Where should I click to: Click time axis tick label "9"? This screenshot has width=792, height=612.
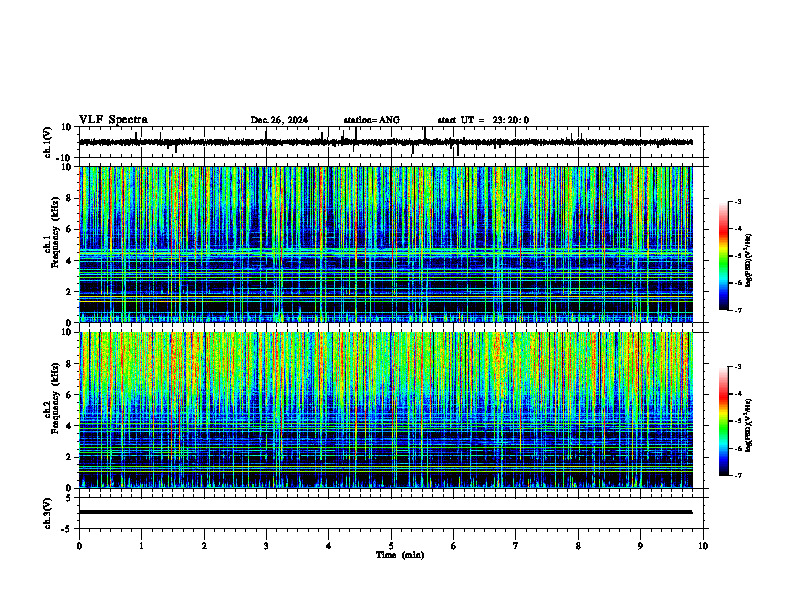coord(640,546)
